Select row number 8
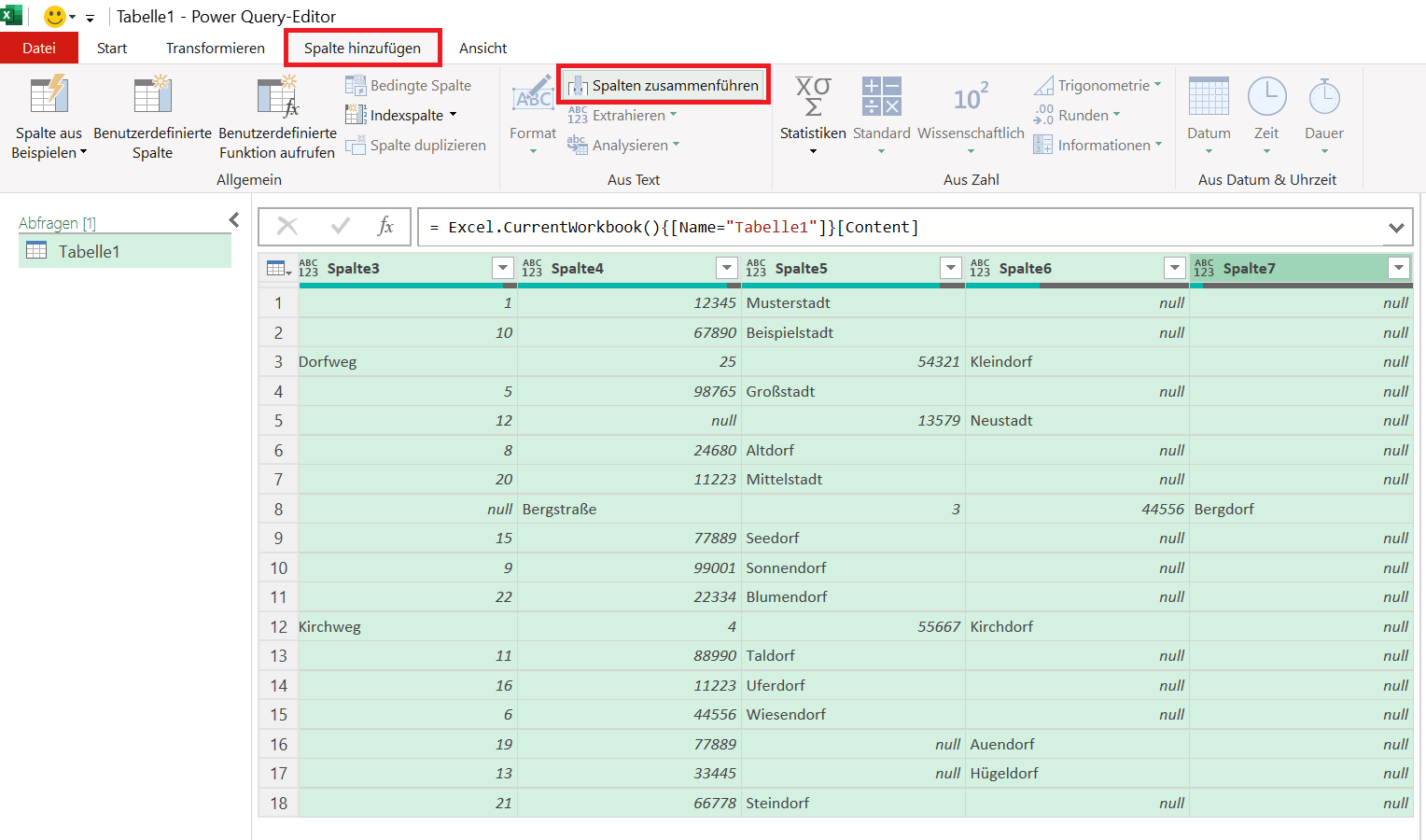 (x=278, y=510)
